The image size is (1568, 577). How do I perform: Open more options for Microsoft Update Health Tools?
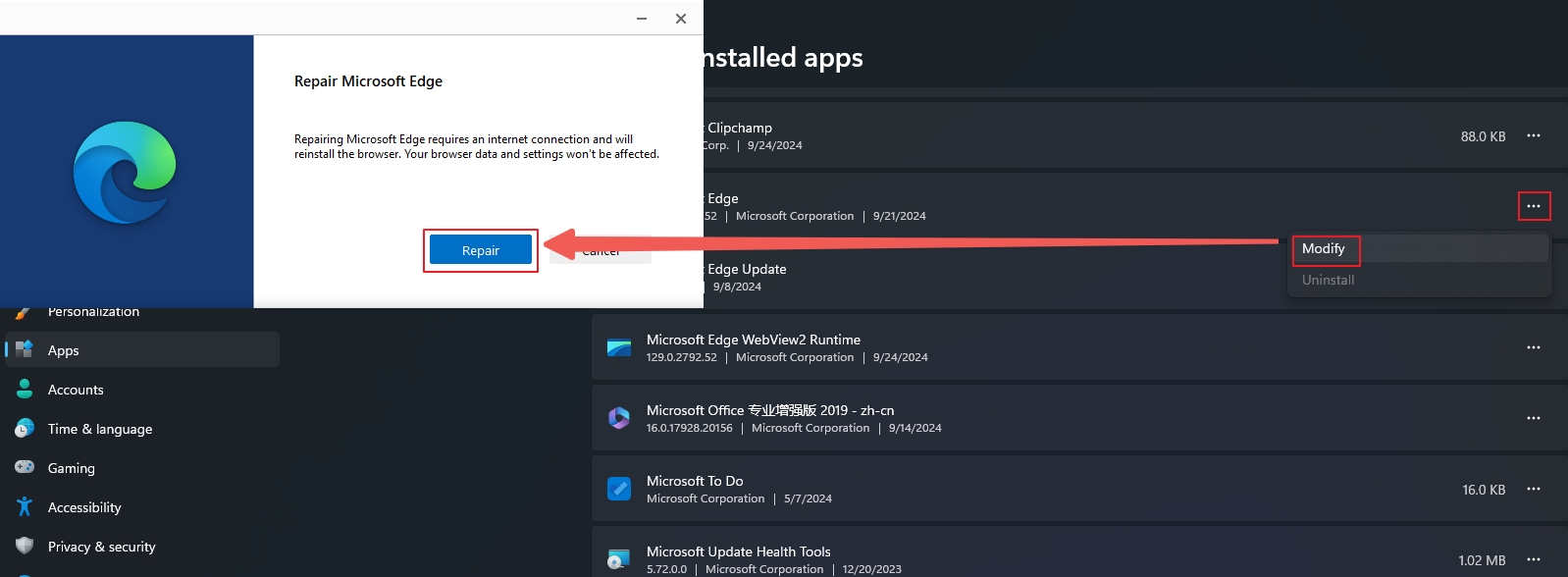pos(1534,559)
